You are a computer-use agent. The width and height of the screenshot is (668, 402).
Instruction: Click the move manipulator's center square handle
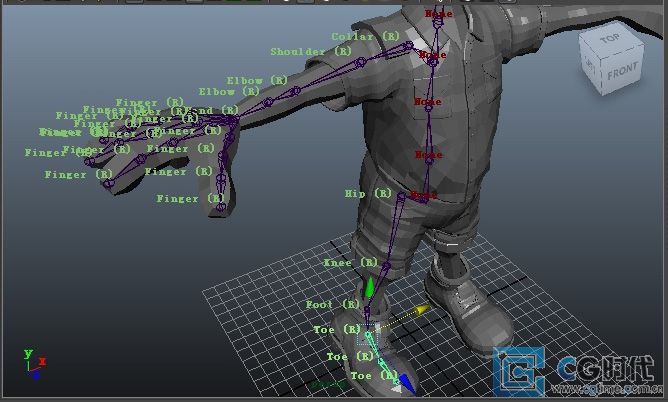click(x=367, y=334)
